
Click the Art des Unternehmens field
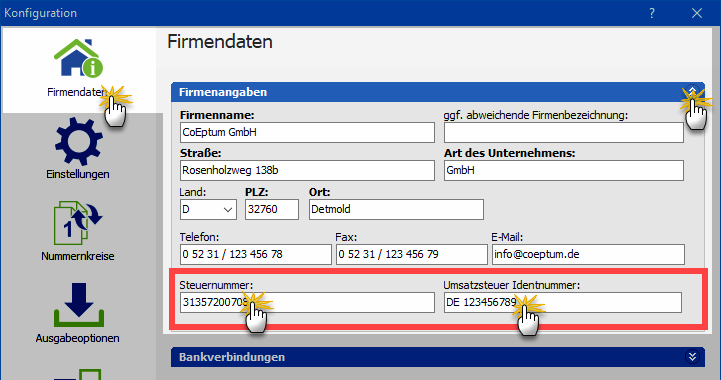[564, 170]
